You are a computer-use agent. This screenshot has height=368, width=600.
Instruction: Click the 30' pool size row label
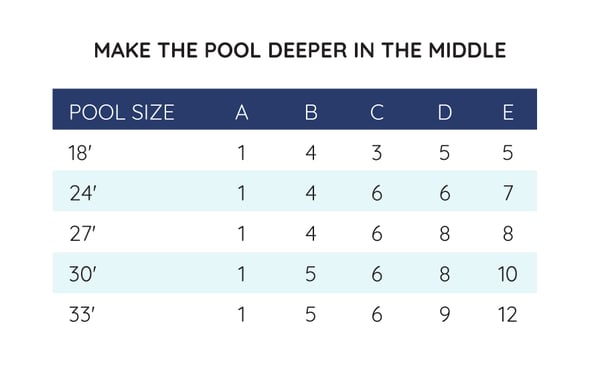pyautogui.click(x=83, y=274)
